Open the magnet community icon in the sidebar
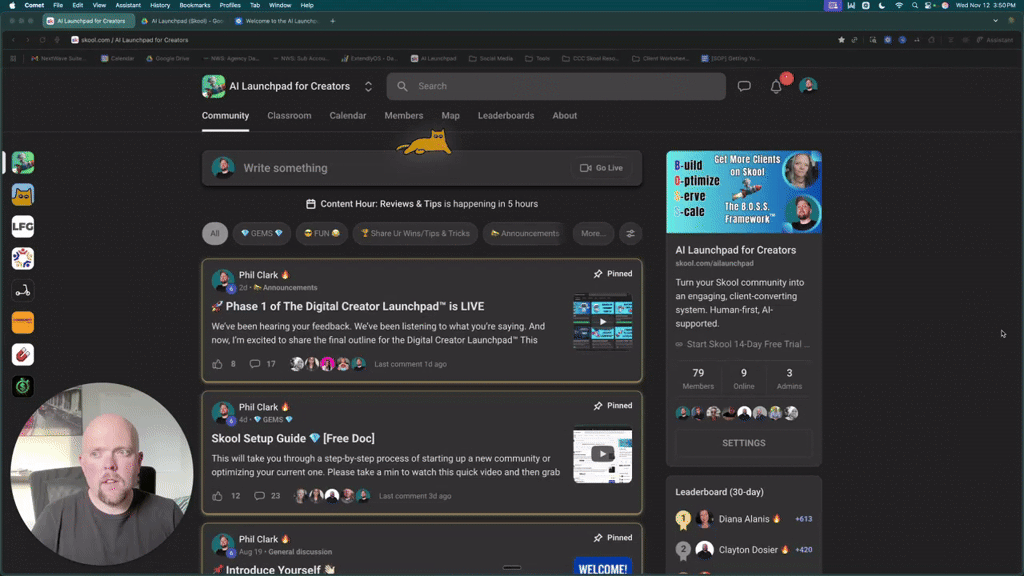 [22, 354]
